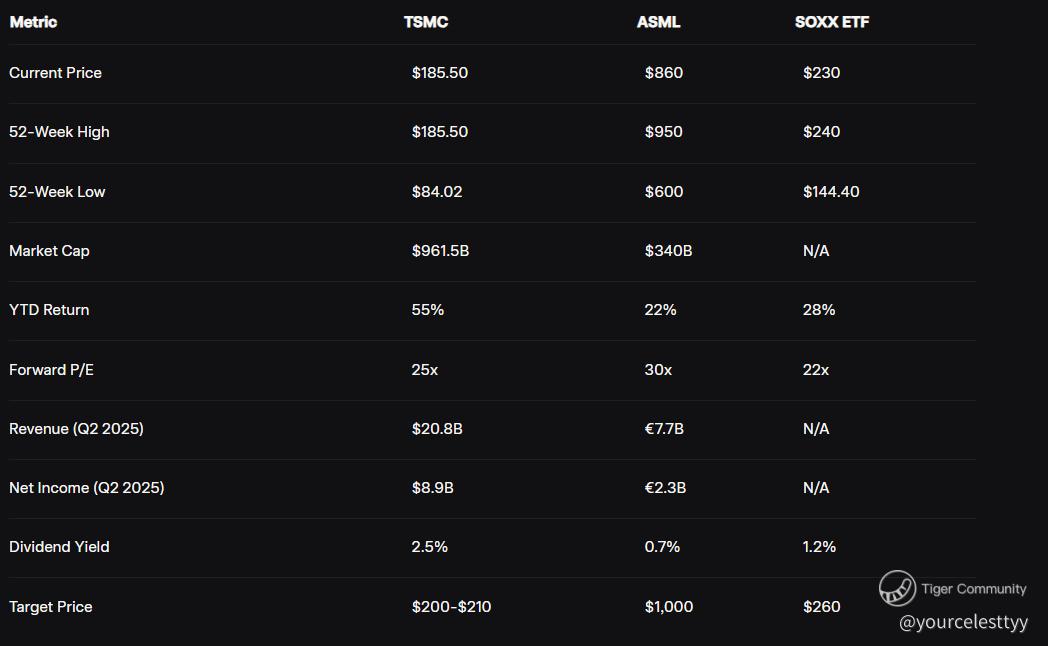The height and width of the screenshot is (646, 1048).
Task: Select SOXX ETF's 52-Week Low value $144.40
Action: coord(831,191)
